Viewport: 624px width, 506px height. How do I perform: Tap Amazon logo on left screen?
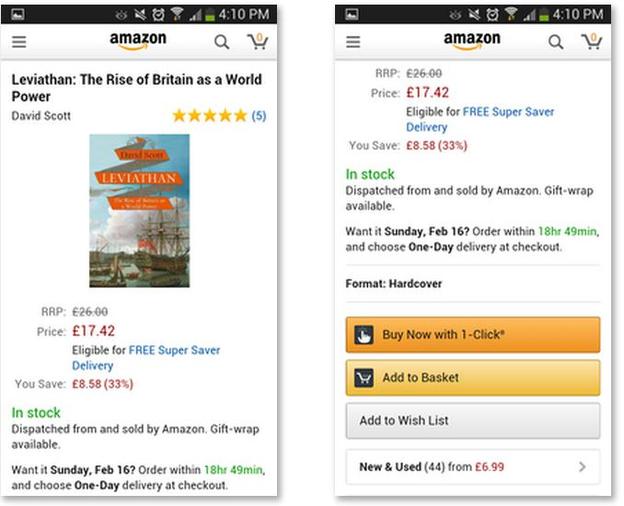138,42
